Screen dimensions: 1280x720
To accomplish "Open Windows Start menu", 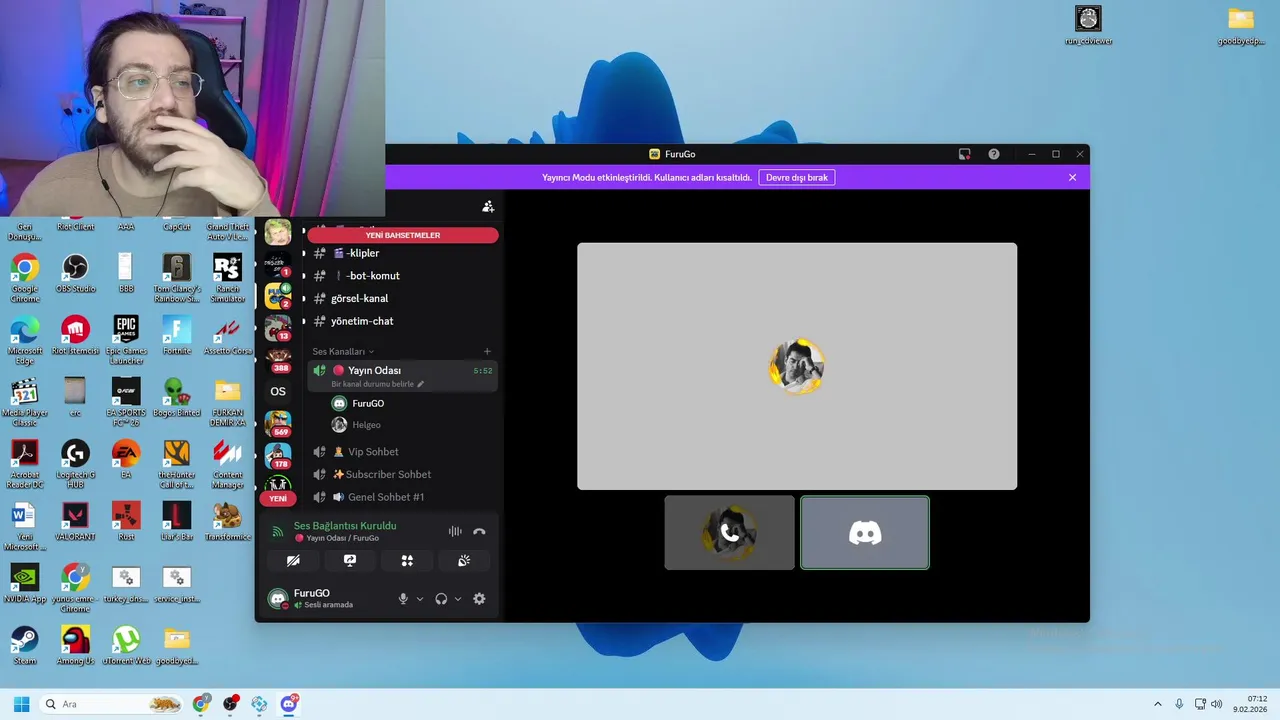I will [x=21, y=704].
